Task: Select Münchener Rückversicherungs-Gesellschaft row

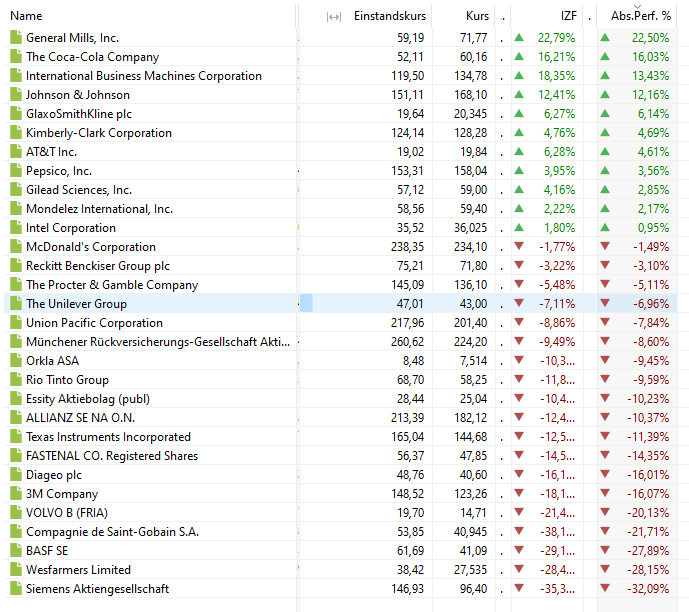Action: [x=341, y=341]
